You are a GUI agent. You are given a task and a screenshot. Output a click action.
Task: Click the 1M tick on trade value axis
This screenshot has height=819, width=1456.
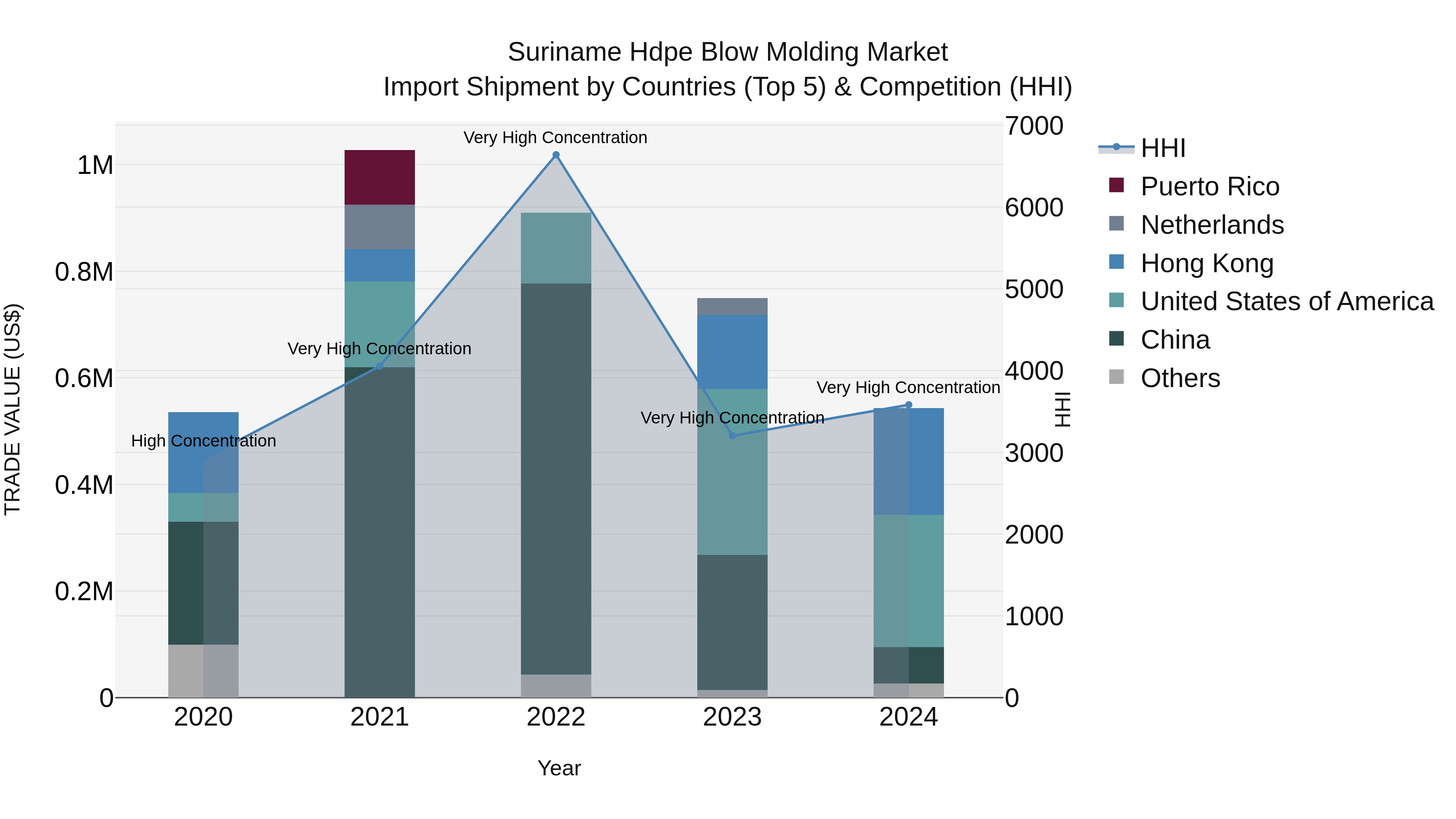(95, 165)
